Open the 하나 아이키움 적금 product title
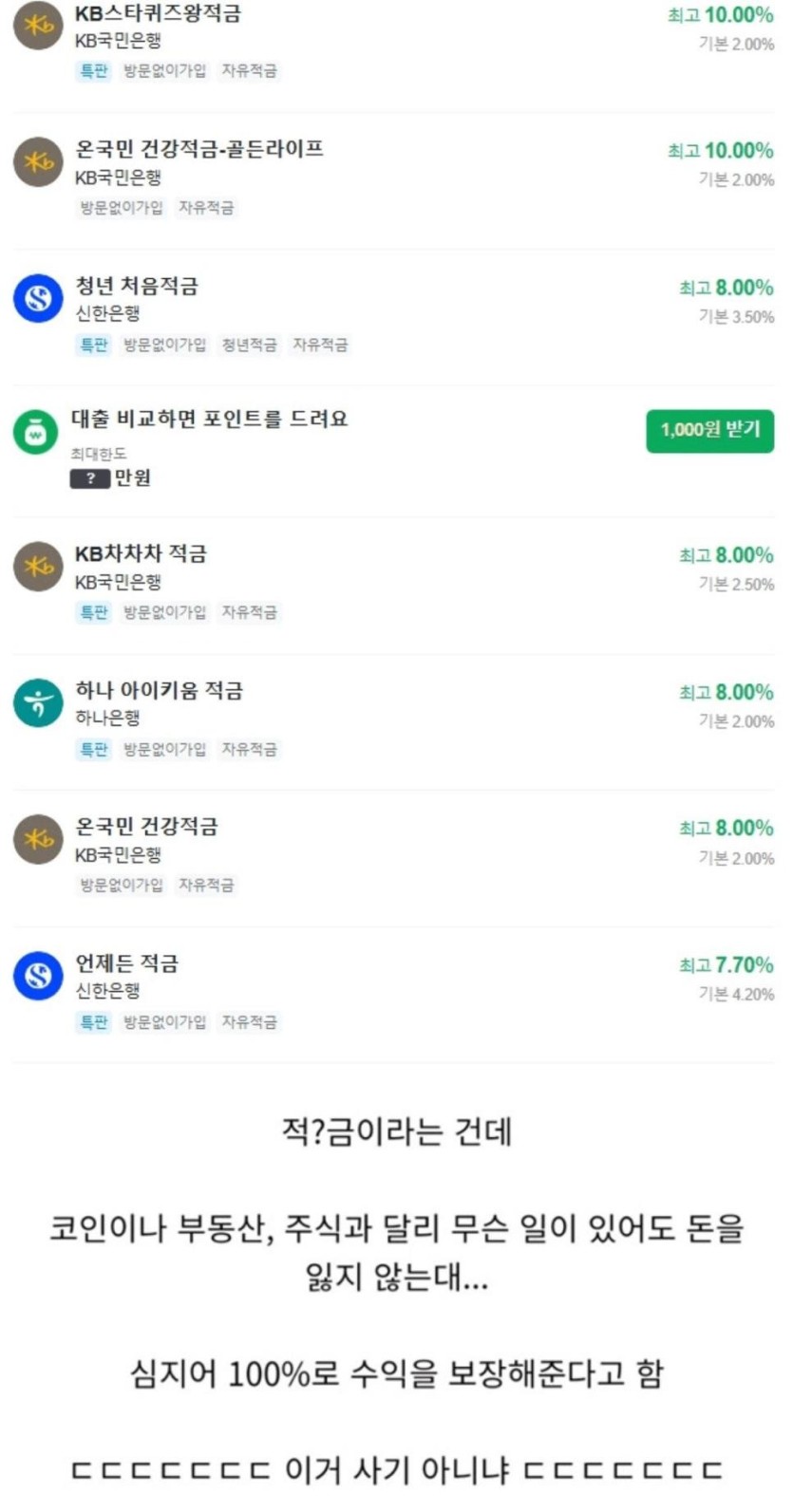Screen dimensions: 793x1512 pyautogui.click(x=159, y=690)
